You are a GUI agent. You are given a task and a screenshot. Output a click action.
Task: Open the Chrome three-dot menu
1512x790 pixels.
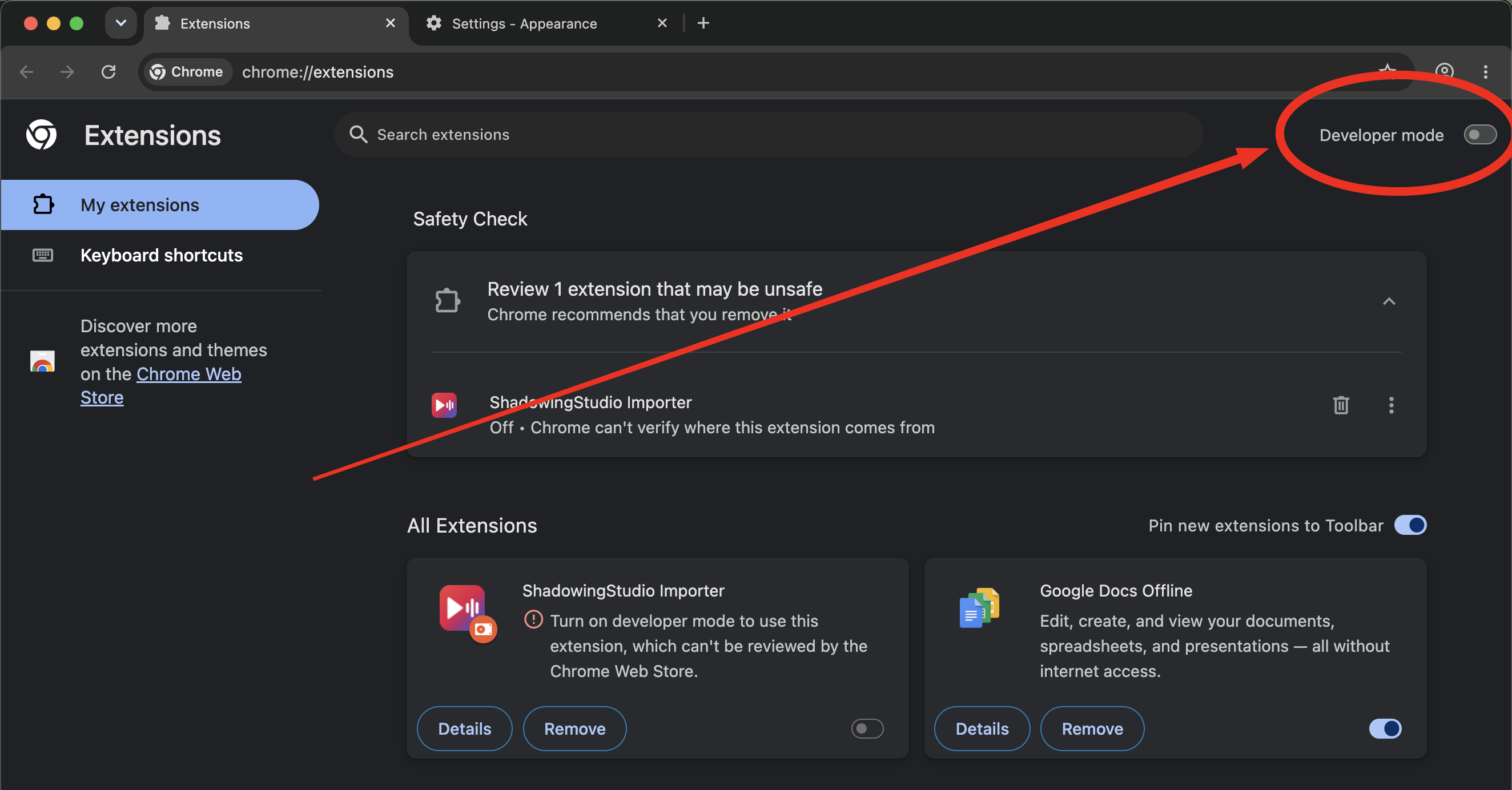click(1486, 71)
